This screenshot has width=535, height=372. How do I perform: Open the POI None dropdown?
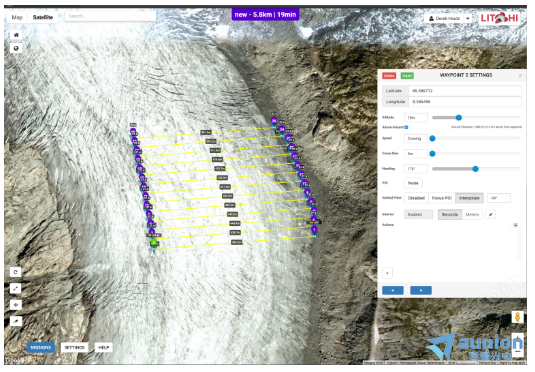pyautogui.click(x=413, y=183)
